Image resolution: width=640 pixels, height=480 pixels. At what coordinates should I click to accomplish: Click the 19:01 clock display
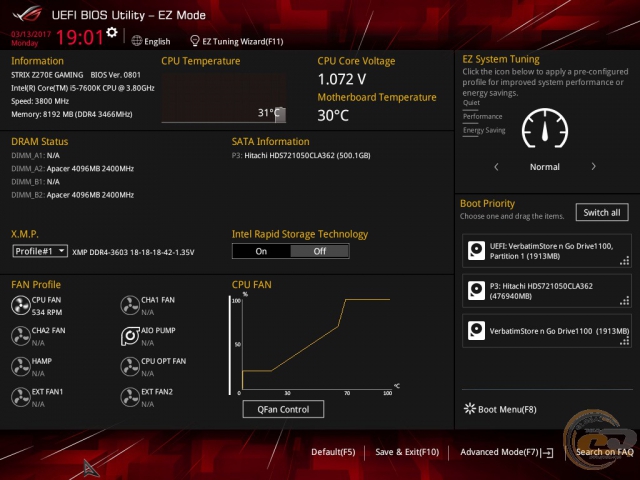(x=80, y=37)
